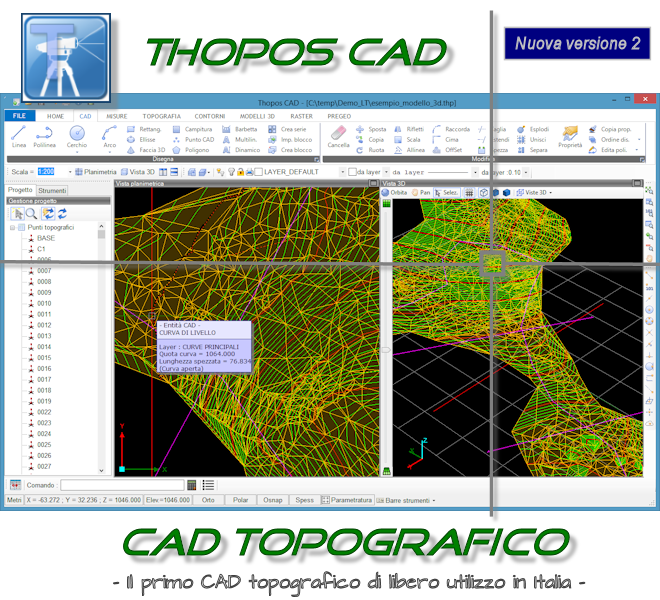Toggle wireframe cube view in Vista 3D
660x600 pixels.
(x=484, y=192)
